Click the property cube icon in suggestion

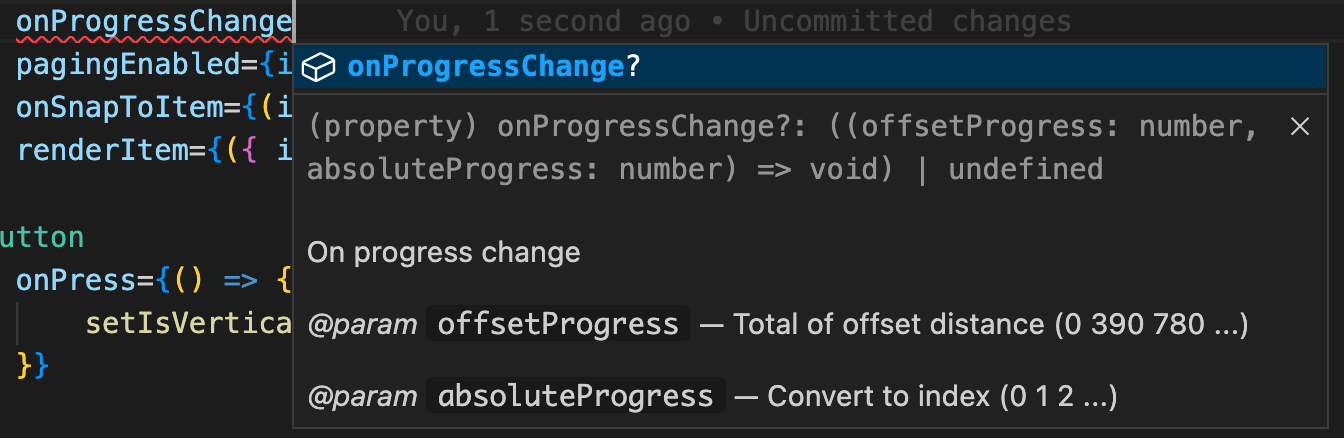[318, 68]
